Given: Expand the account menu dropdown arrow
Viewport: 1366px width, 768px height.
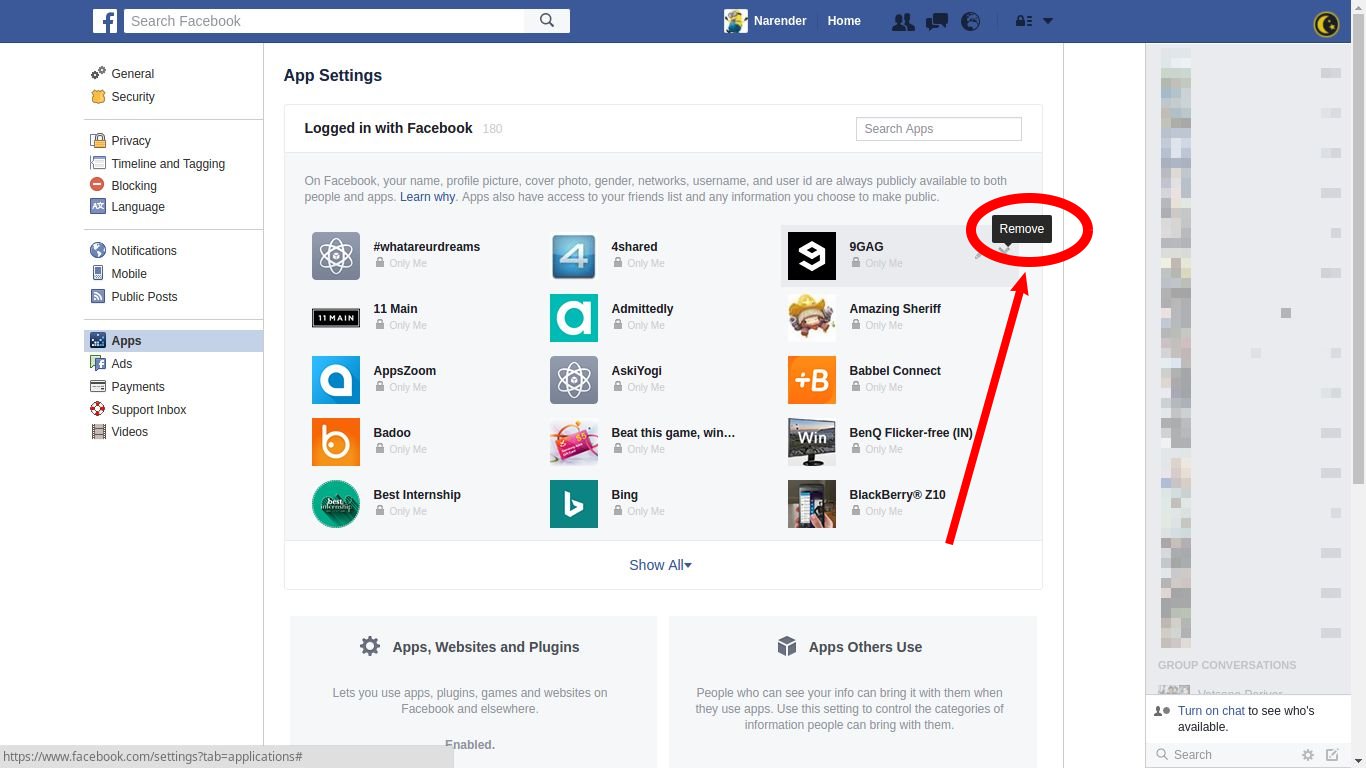Looking at the screenshot, I should click(x=1048, y=21).
